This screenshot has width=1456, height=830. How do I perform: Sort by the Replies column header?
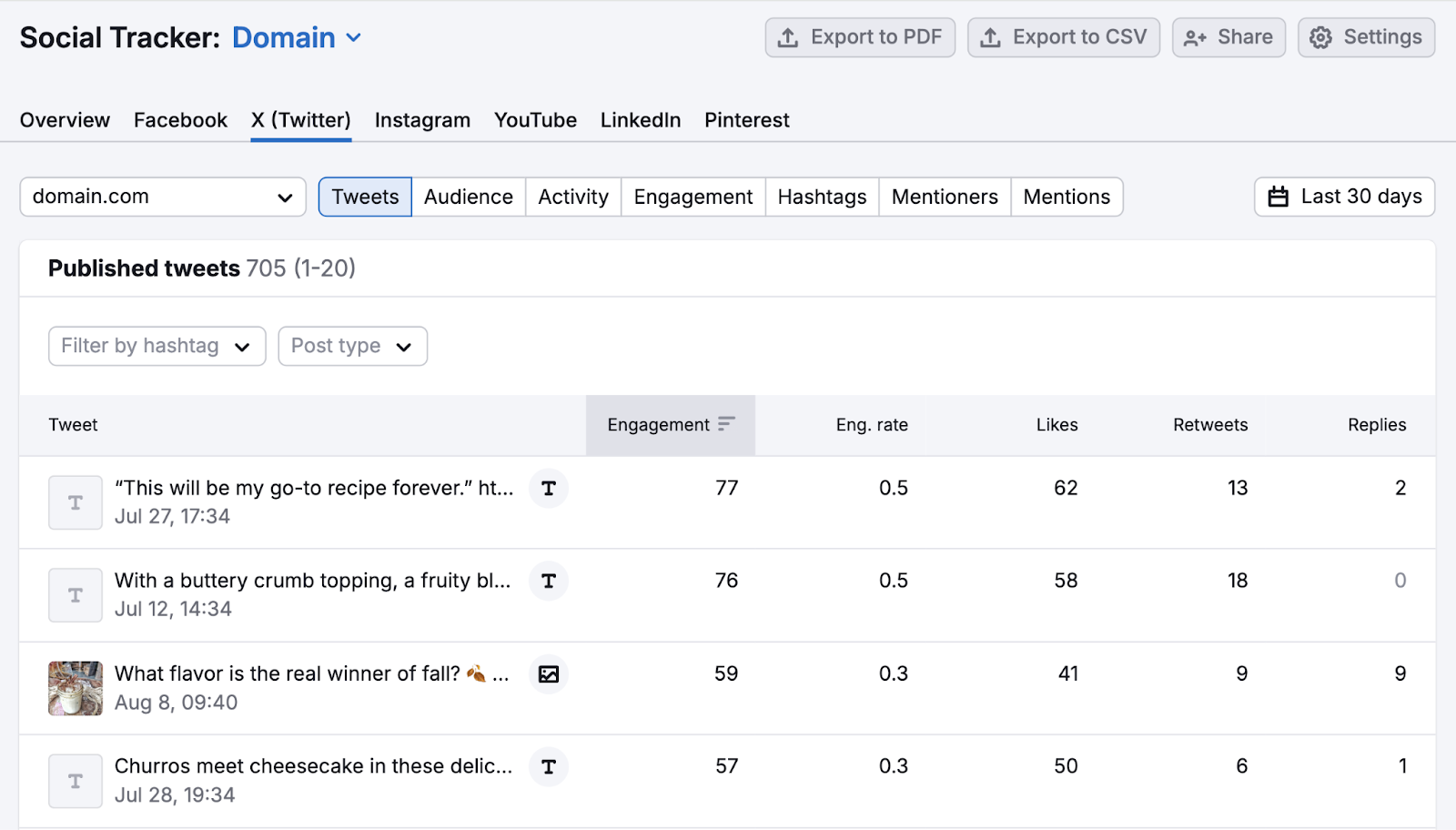click(1377, 425)
